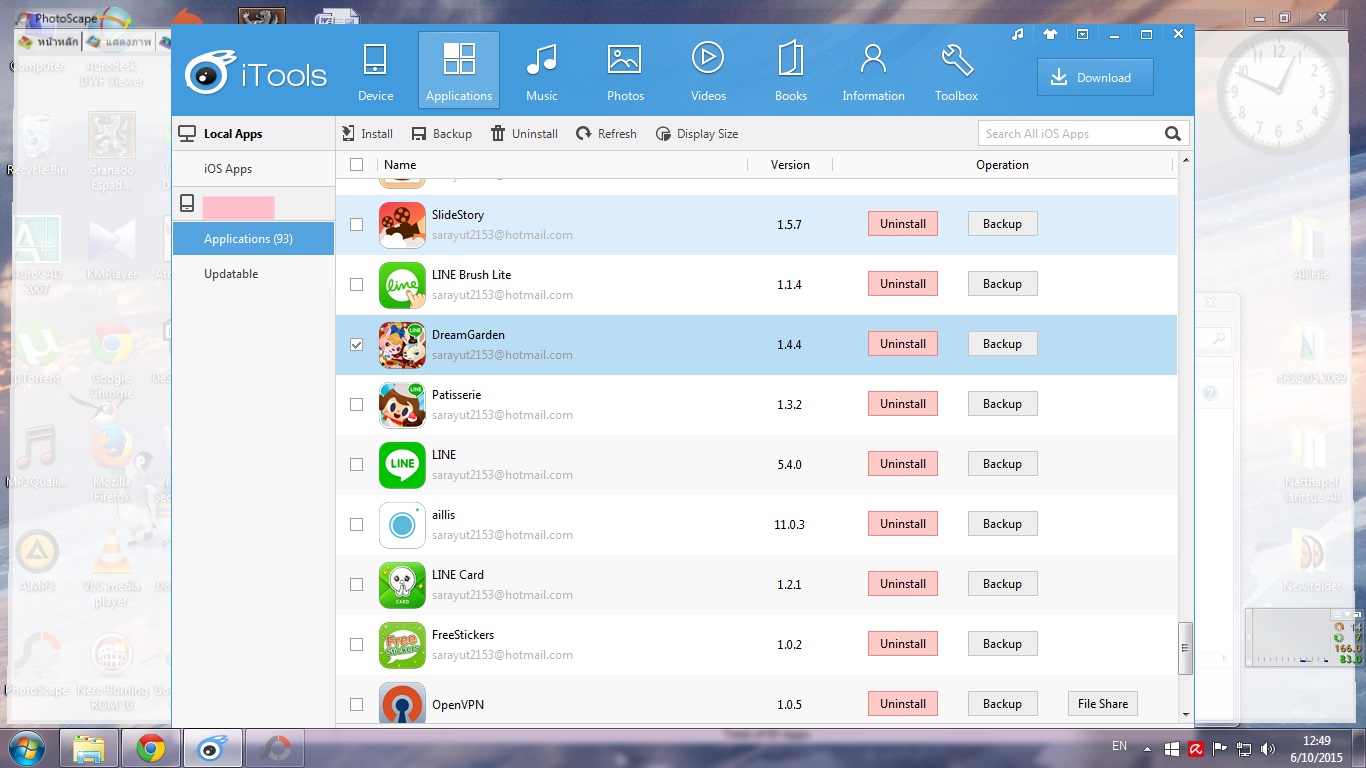
Task: Click the iTools logo
Action: click(256, 71)
